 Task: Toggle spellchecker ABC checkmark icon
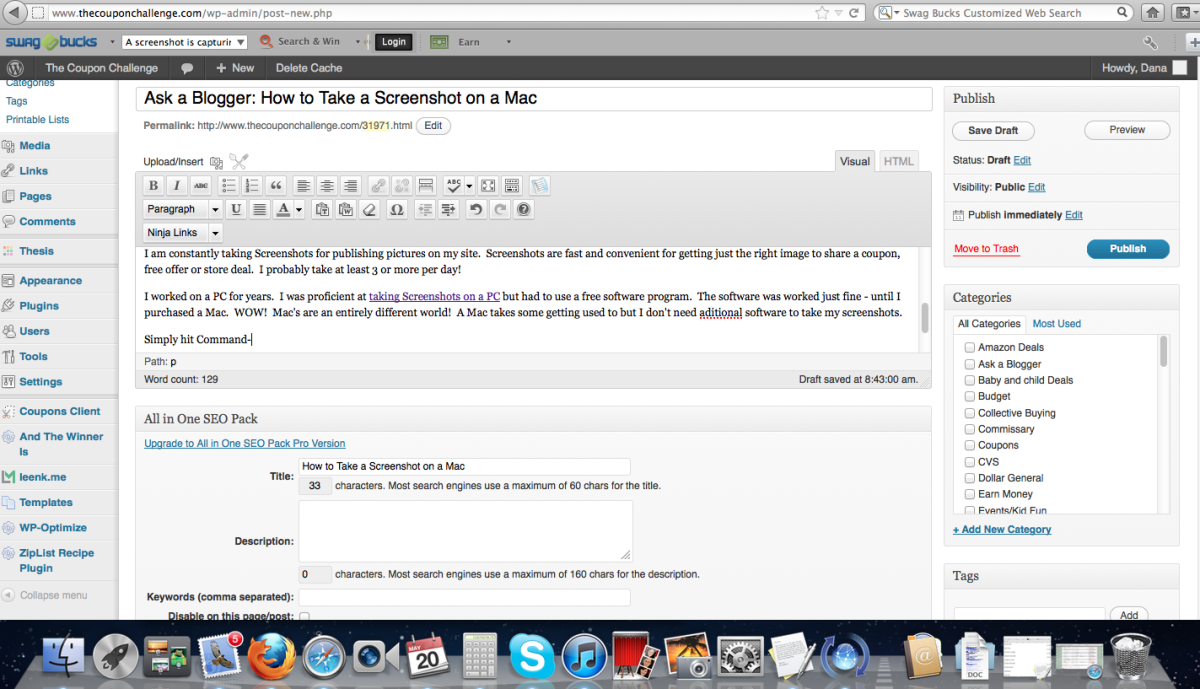[x=454, y=185]
